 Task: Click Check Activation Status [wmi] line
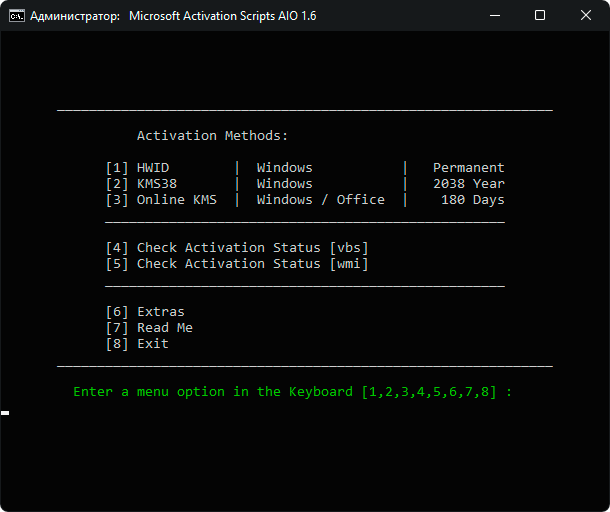(237, 264)
